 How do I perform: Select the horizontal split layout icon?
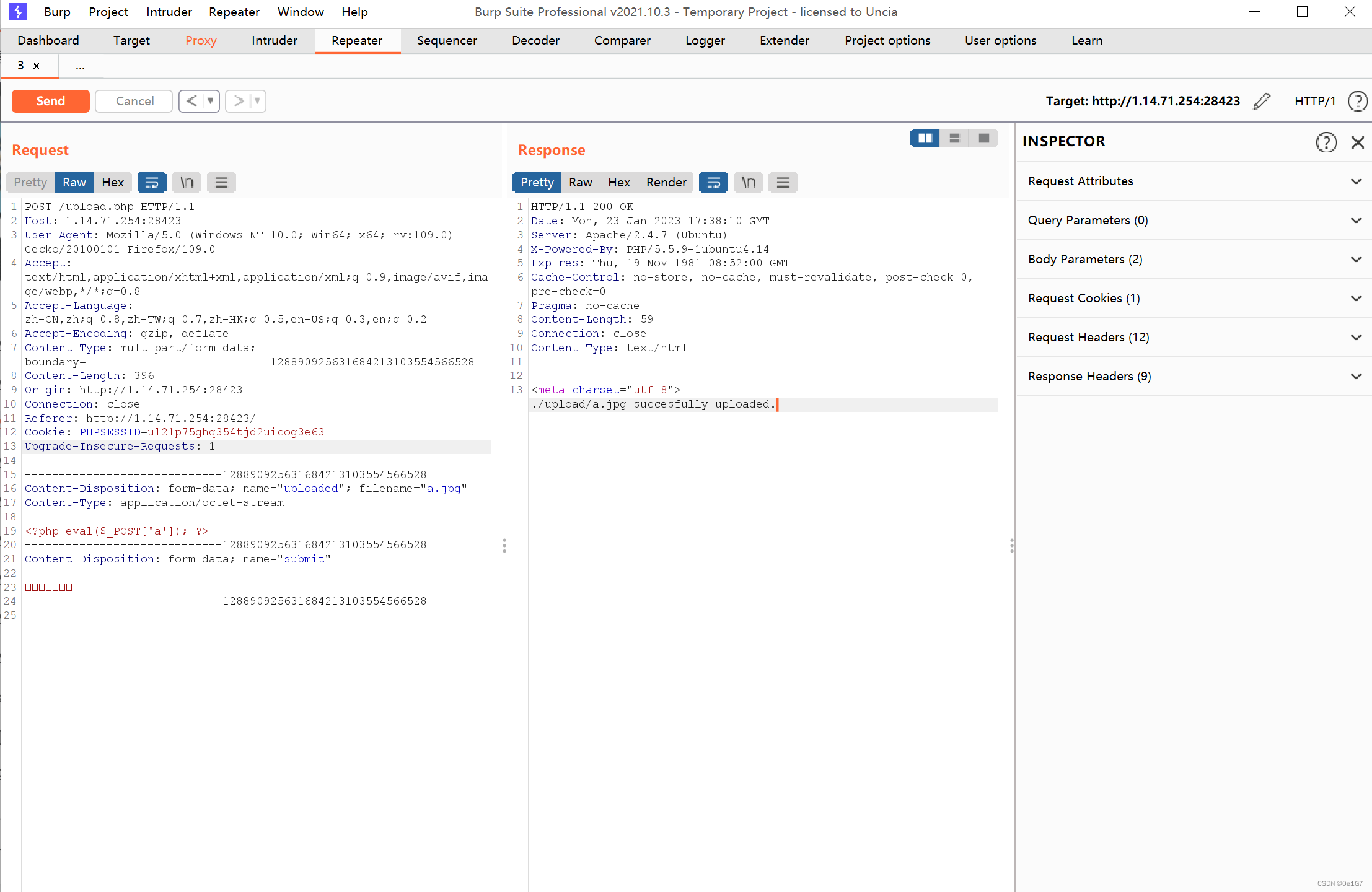tap(954, 138)
